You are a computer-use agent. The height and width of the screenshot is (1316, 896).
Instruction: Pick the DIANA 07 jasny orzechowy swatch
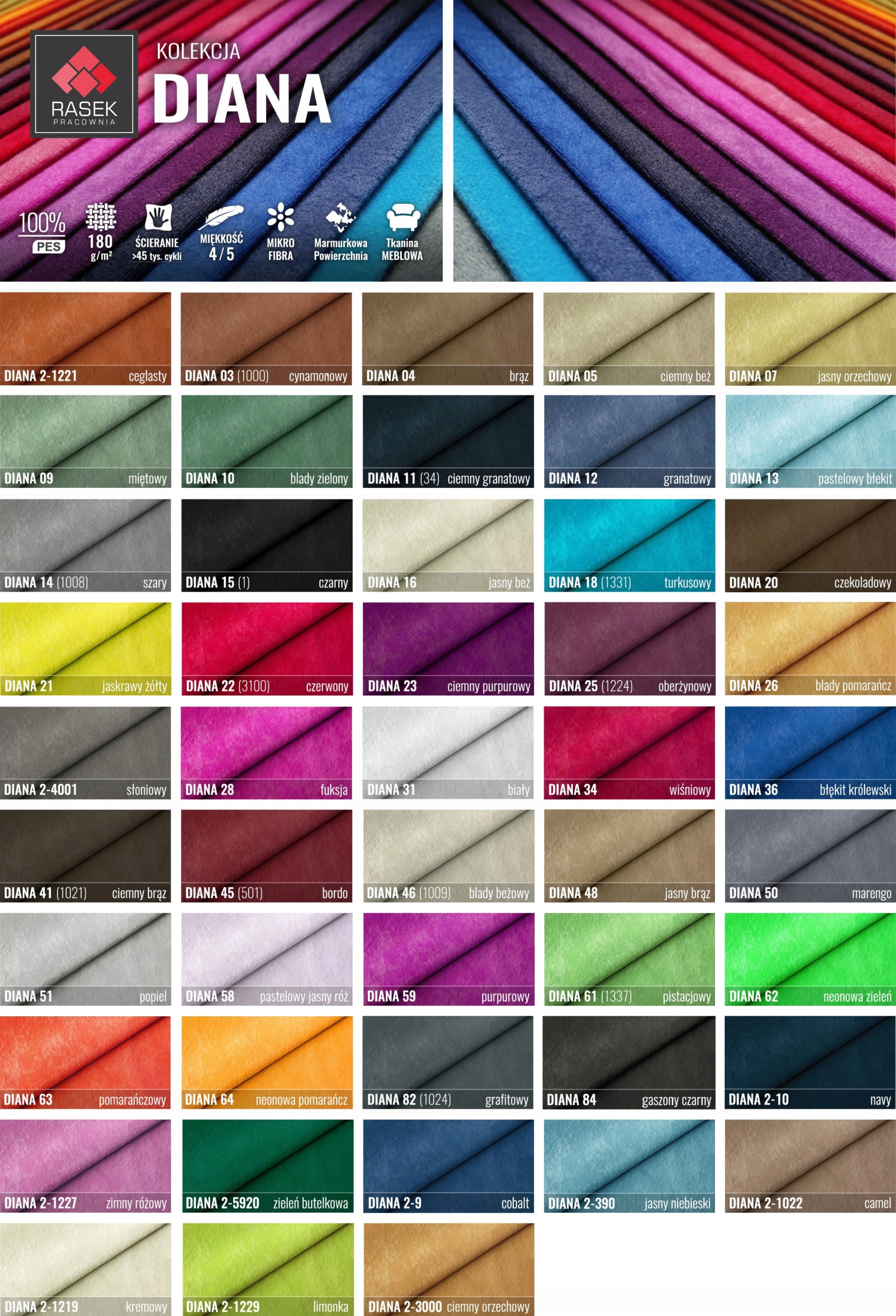point(811,339)
